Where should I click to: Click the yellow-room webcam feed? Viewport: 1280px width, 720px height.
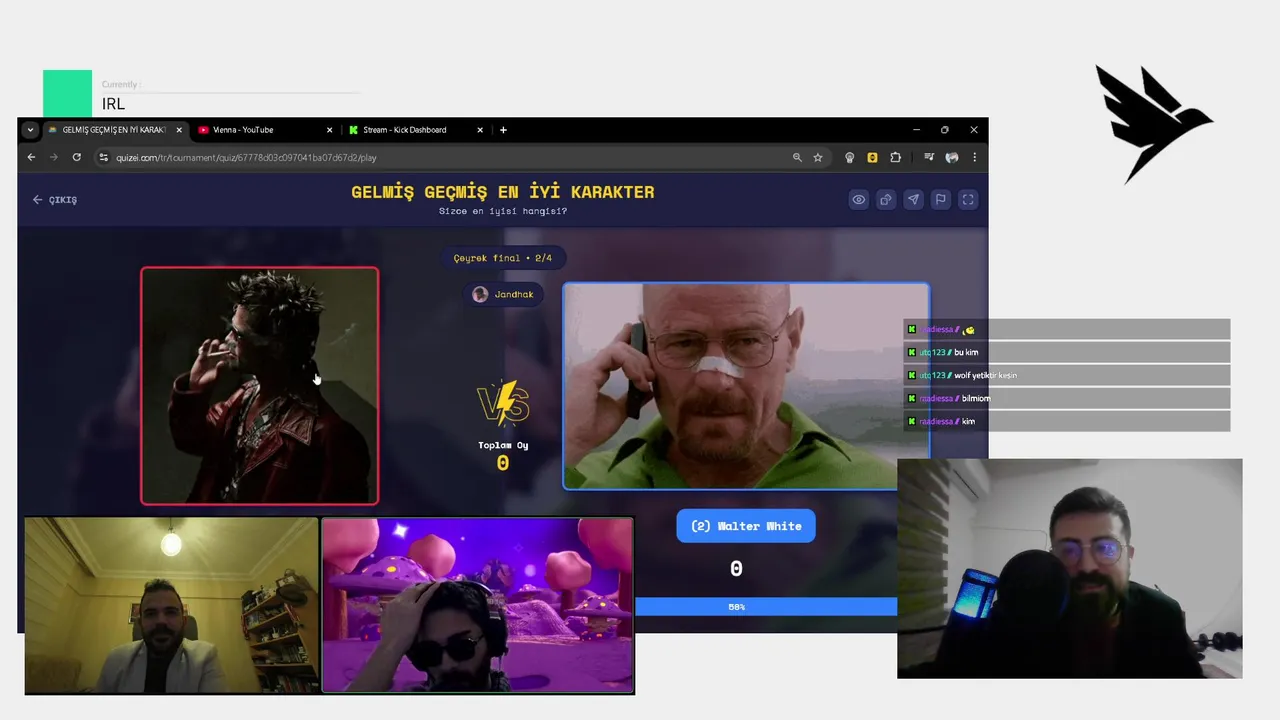coord(171,605)
